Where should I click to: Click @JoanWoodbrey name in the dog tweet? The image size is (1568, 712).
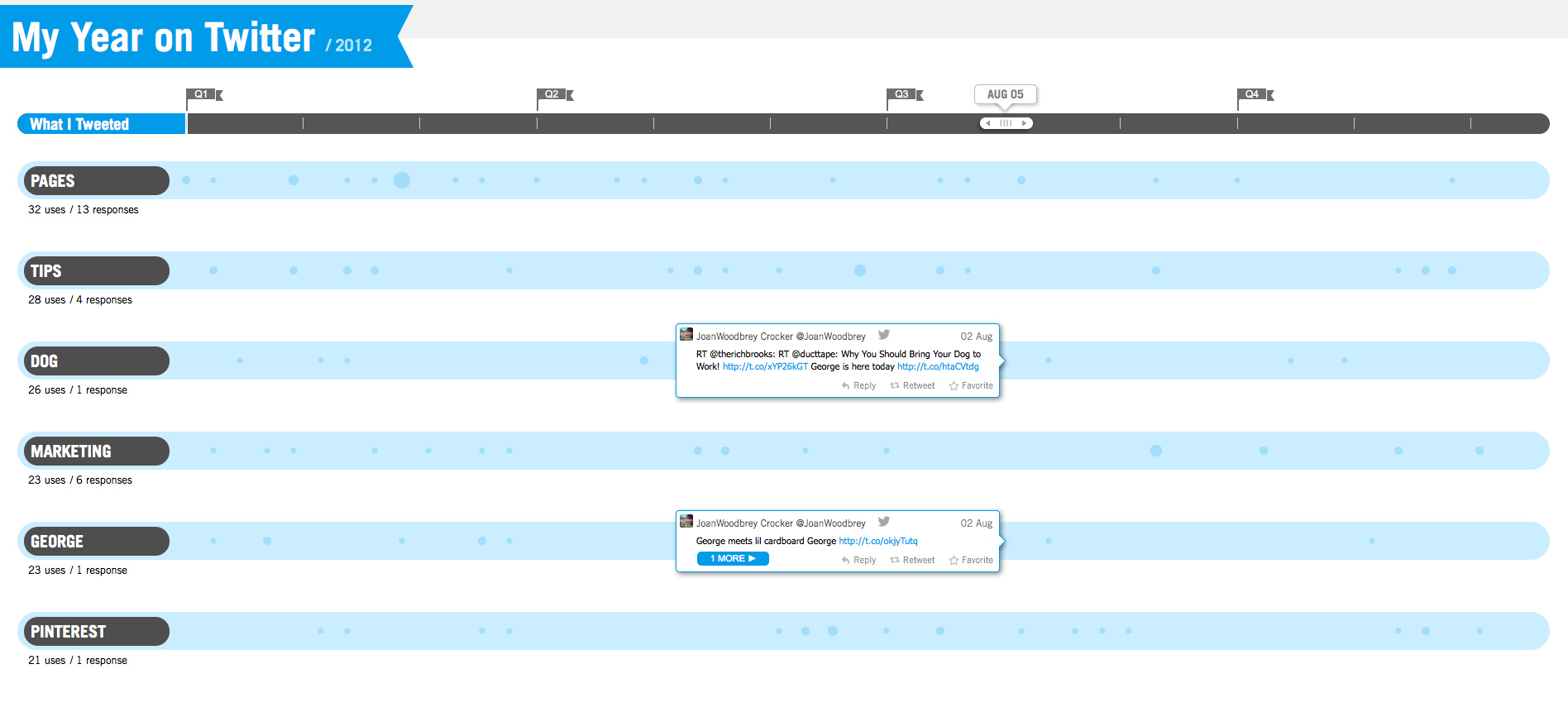[830, 337]
